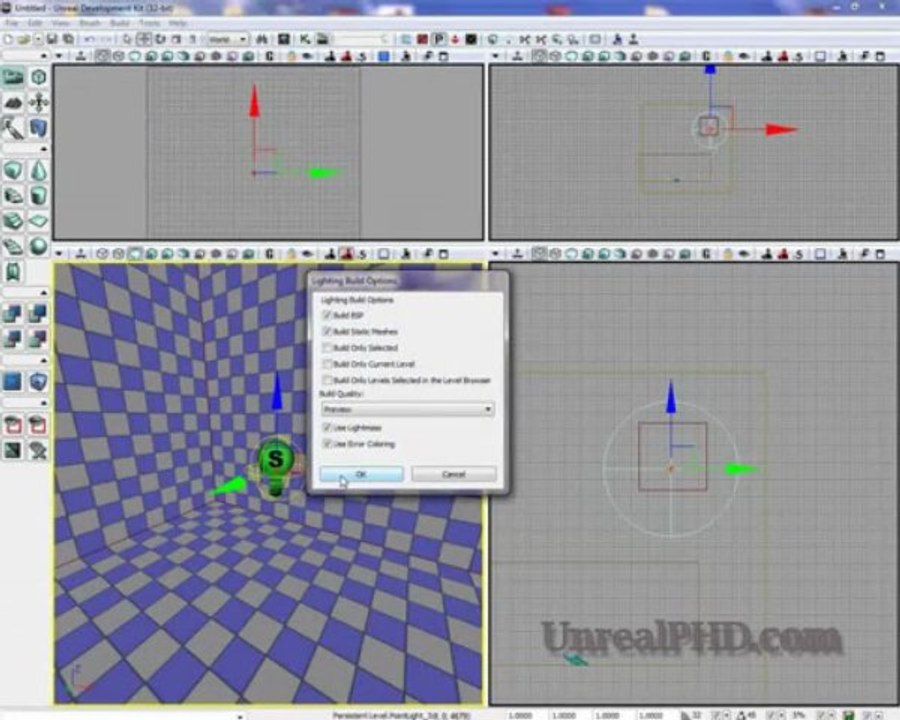Viewport: 900px width, 720px height.
Task: Click the Undo arrow in main toolbar
Action: click(x=90, y=39)
